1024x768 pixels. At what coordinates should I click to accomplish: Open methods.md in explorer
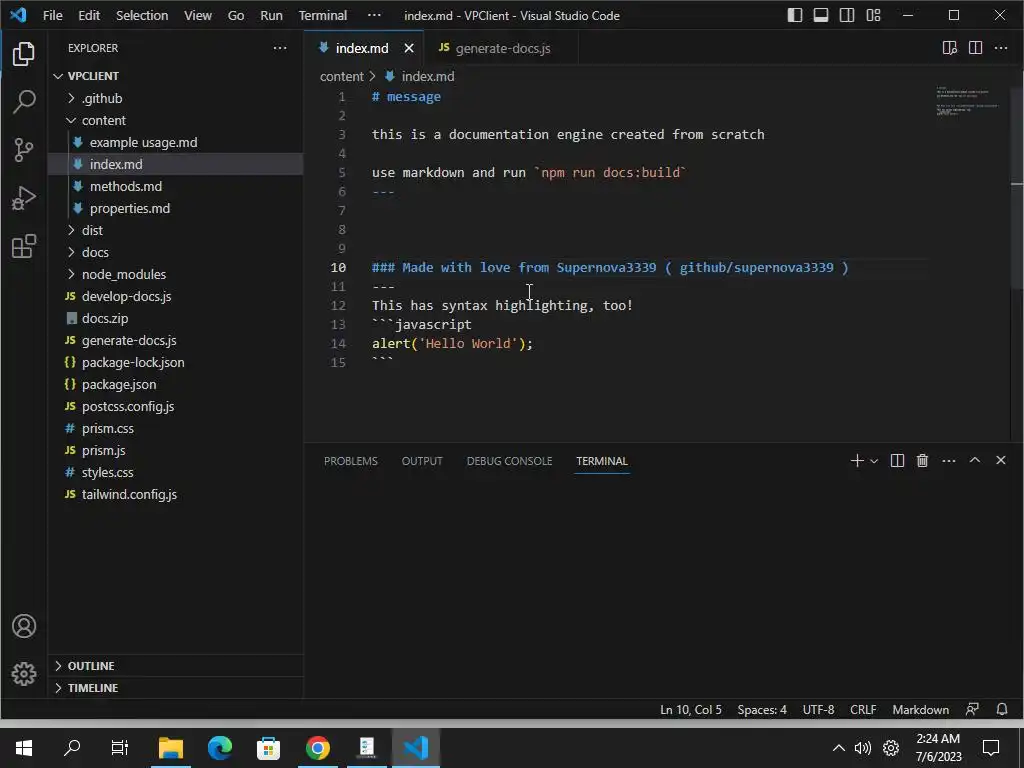point(176,186)
